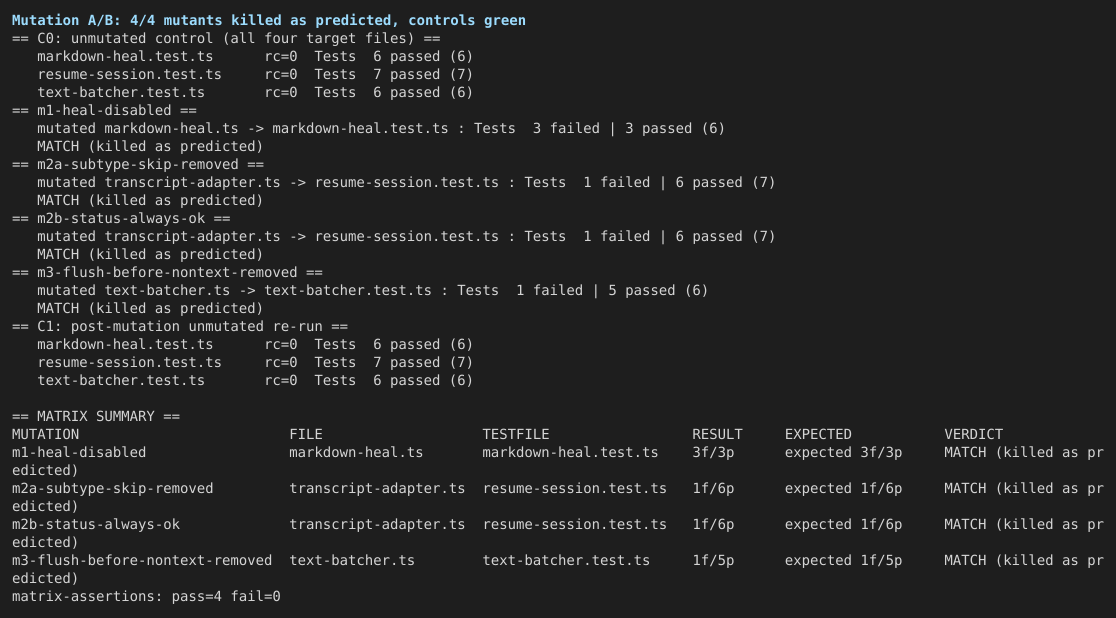Screen dimensions: 1116x618
Task: Click 'markdown-heal.ts' in the matrix FILE column
Action: pyautogui.click(x=356, y=453)
